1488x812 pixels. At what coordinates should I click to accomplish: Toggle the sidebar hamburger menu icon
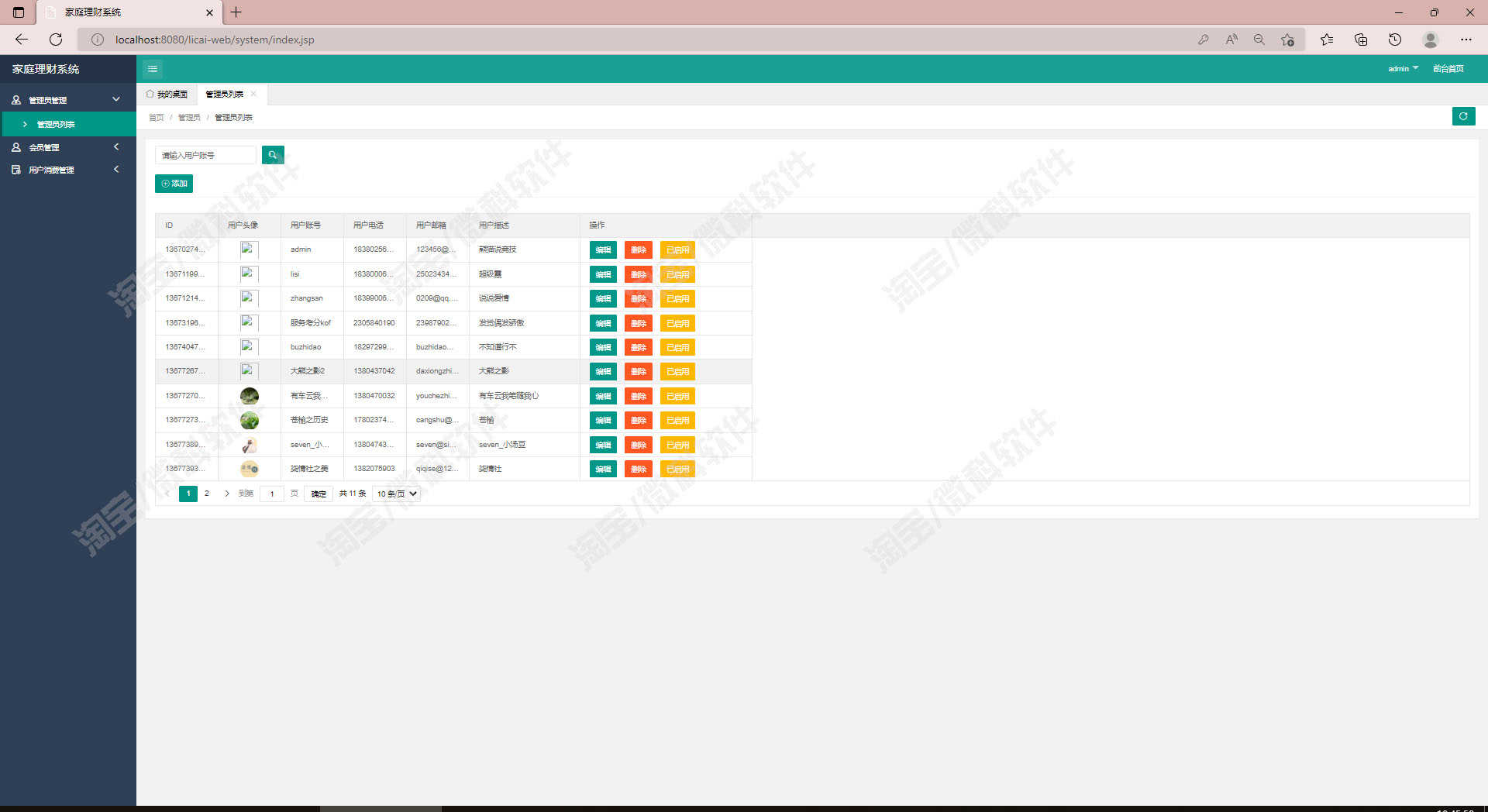(x=153, y=69)
